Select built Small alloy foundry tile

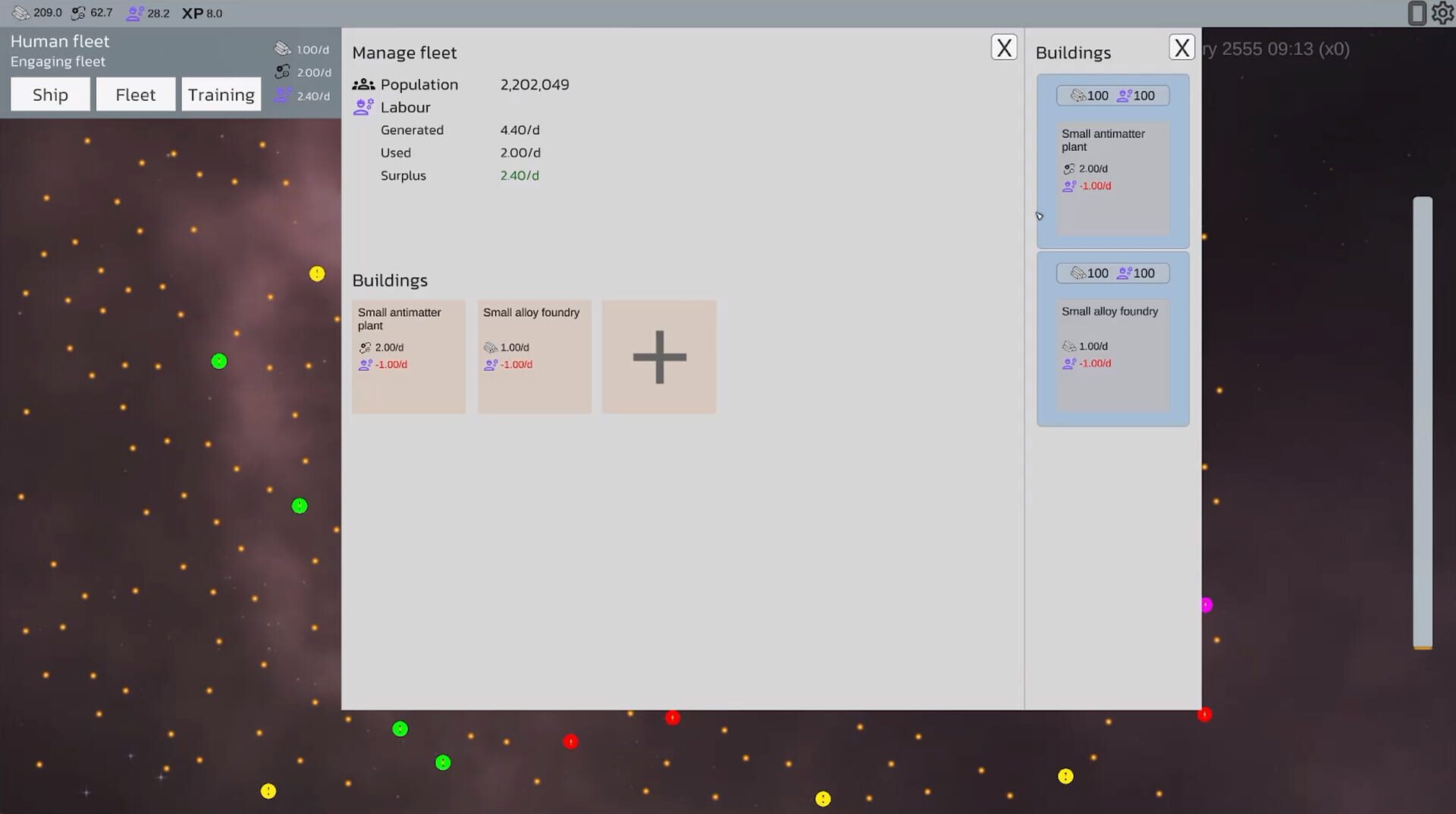pyautogui.click(x=535, y=357)
